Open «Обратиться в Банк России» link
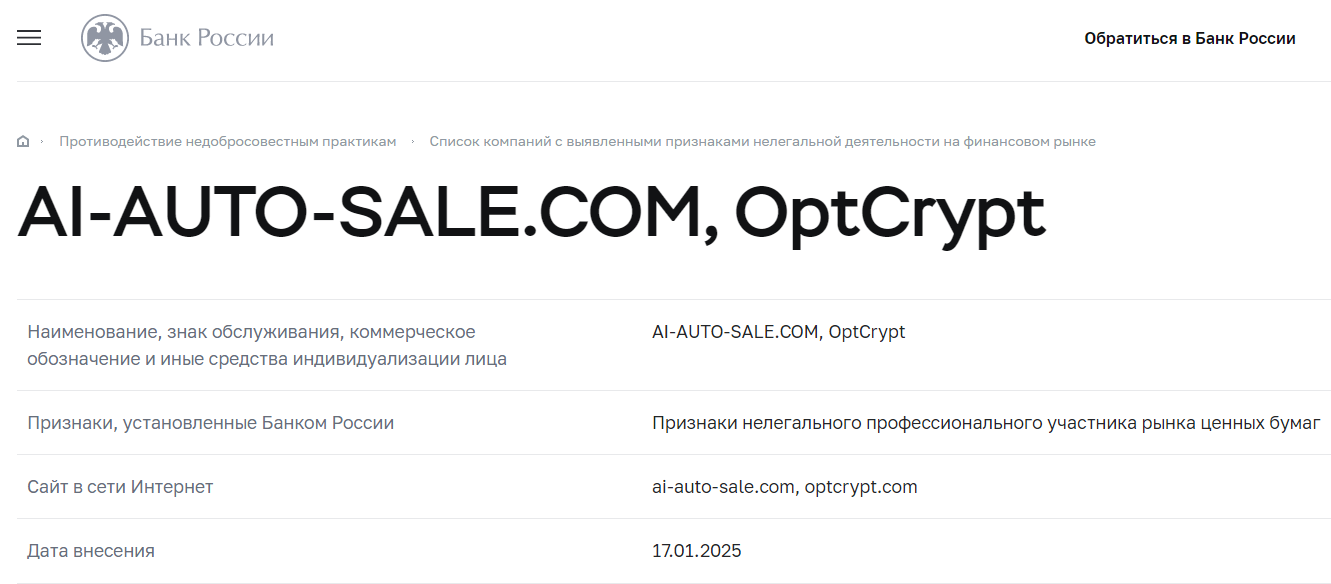Viewport: 1331px width, 584px height. pyautogui.click(x=1189, y=39)
